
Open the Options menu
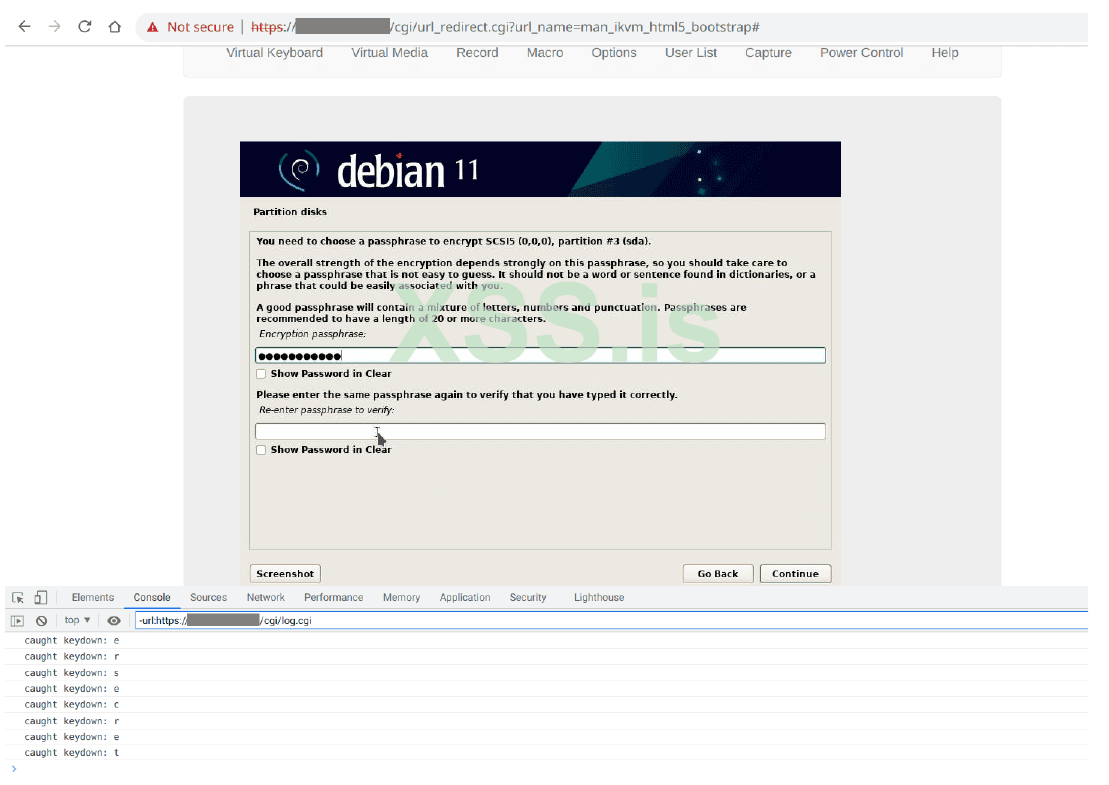coord(614,52)
